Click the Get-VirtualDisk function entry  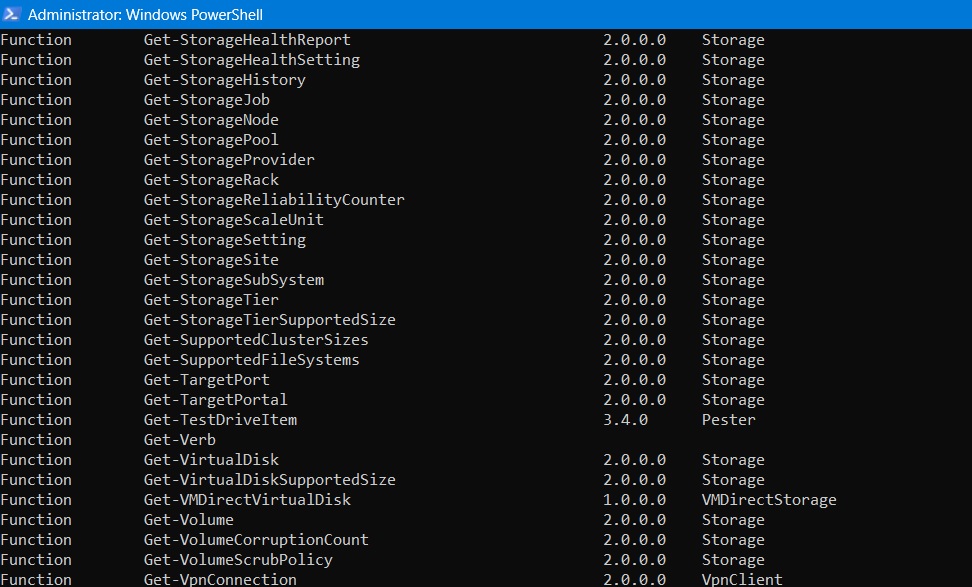click(211, 459)
